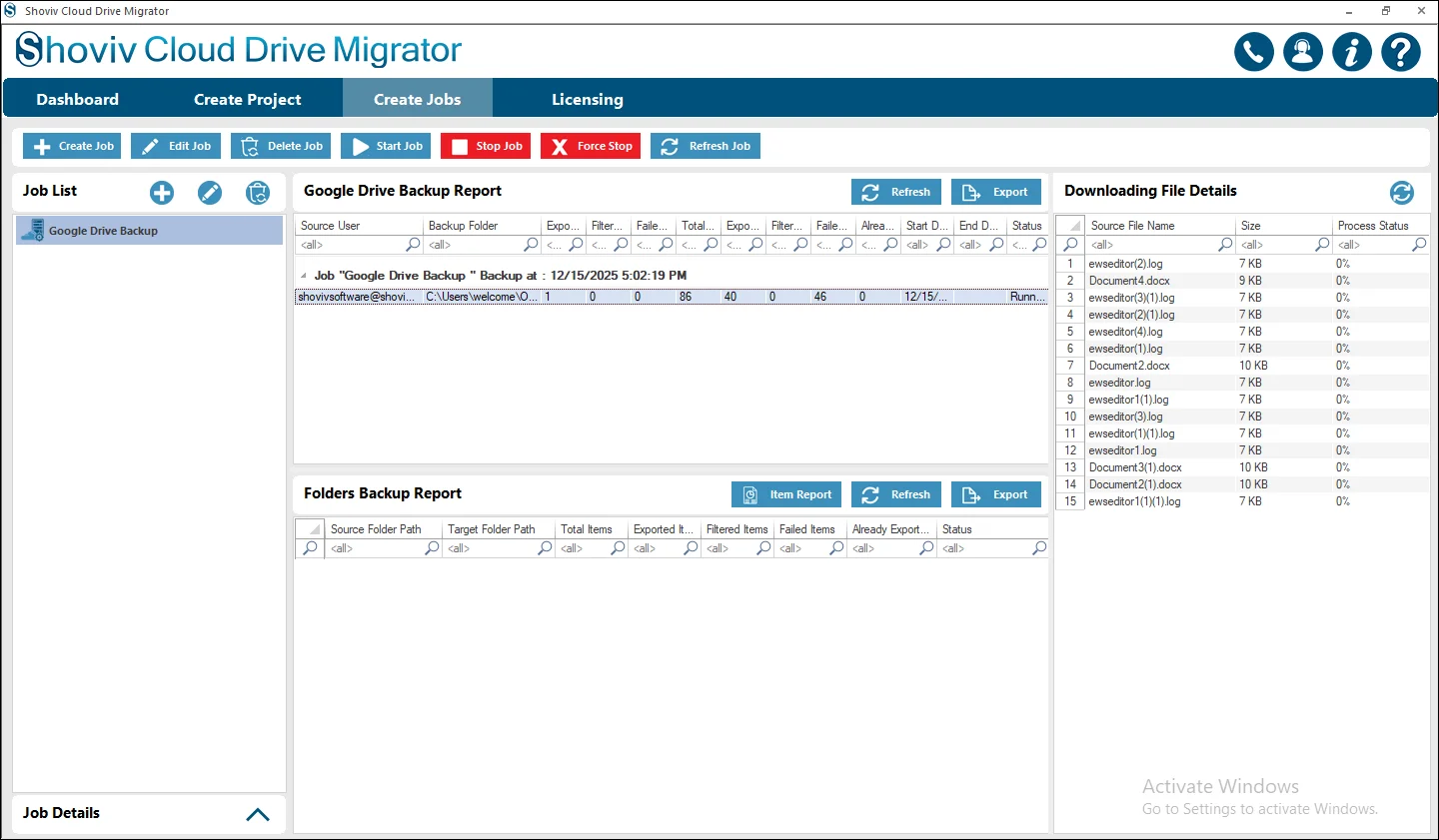
Task: Select file row ewseditor1.log
Action: tap(1242, 450)
